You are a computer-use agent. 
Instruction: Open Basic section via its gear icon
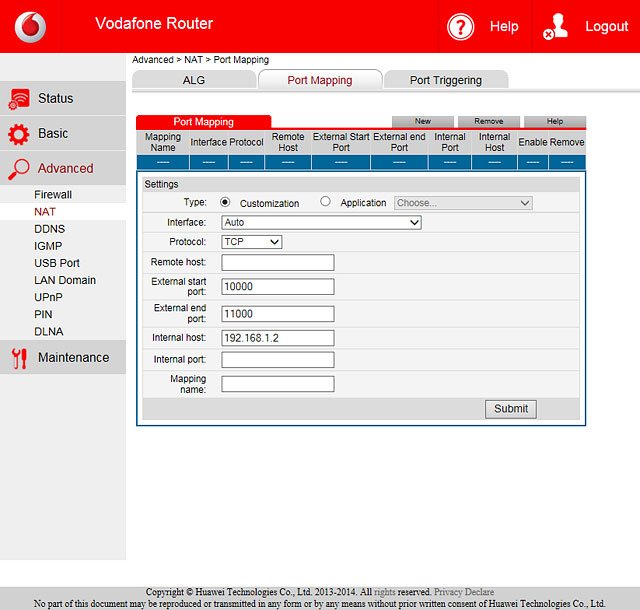point(19,134)
